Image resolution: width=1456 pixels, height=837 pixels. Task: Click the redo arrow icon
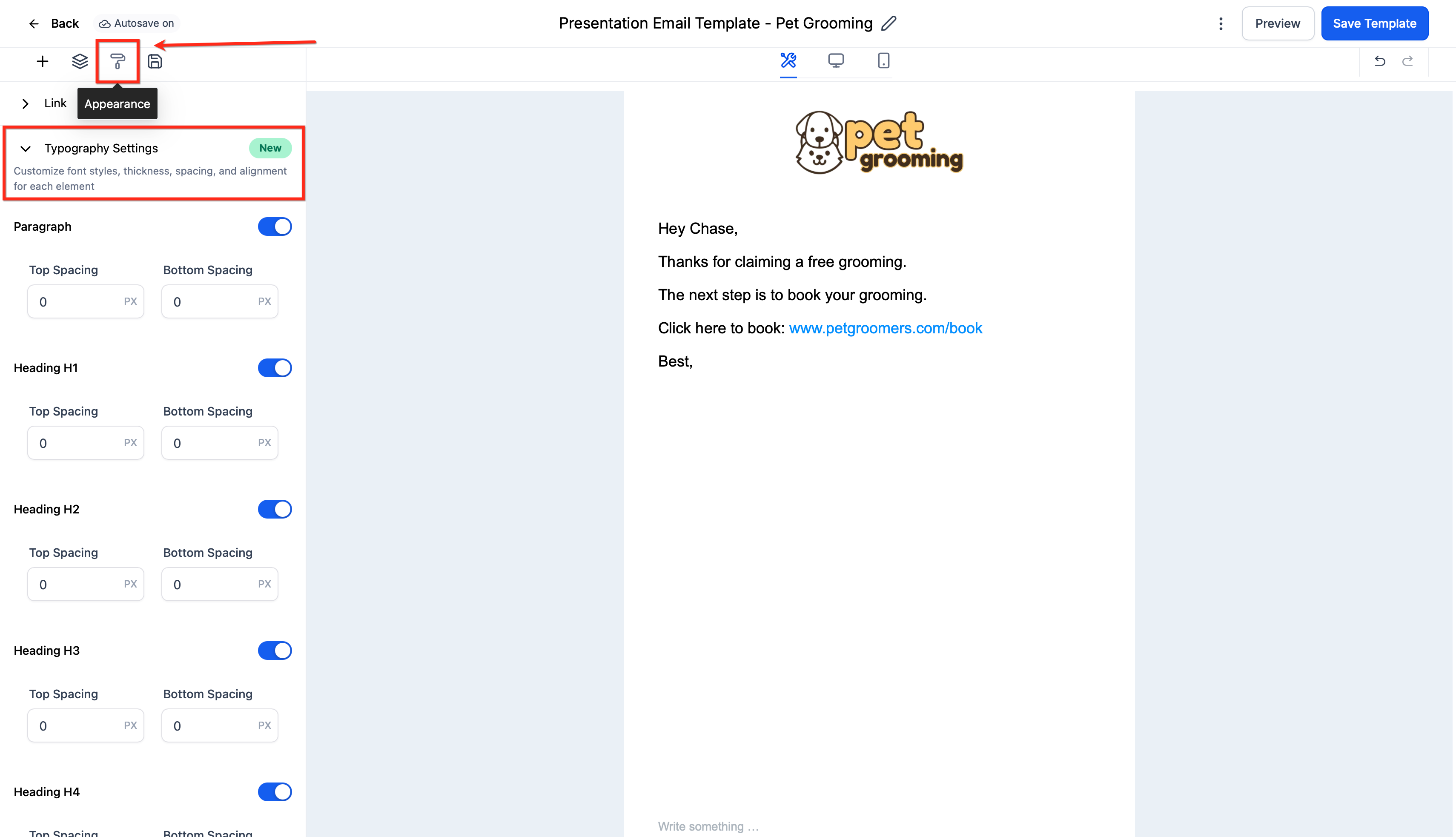[x=1408, y=61]
